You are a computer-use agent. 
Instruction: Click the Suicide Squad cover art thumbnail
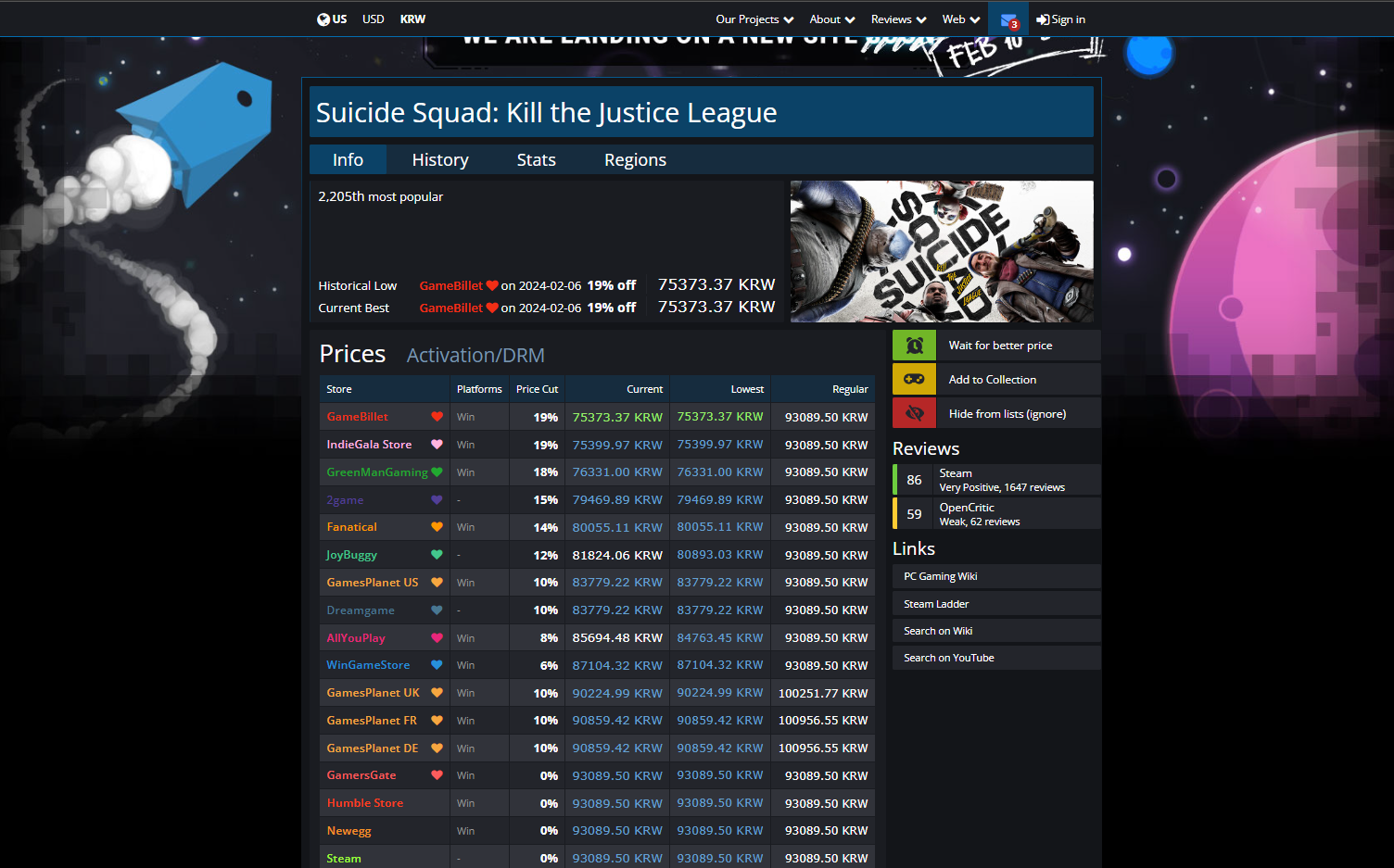[x=942, y=251]
